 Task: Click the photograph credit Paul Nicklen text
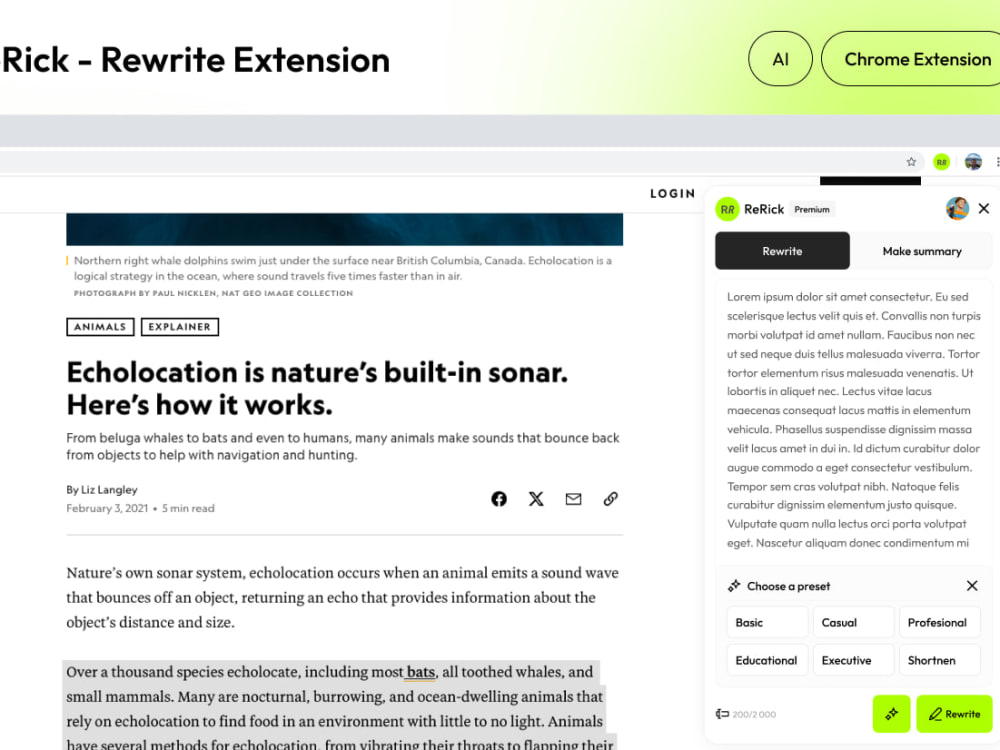click(213, 293)
